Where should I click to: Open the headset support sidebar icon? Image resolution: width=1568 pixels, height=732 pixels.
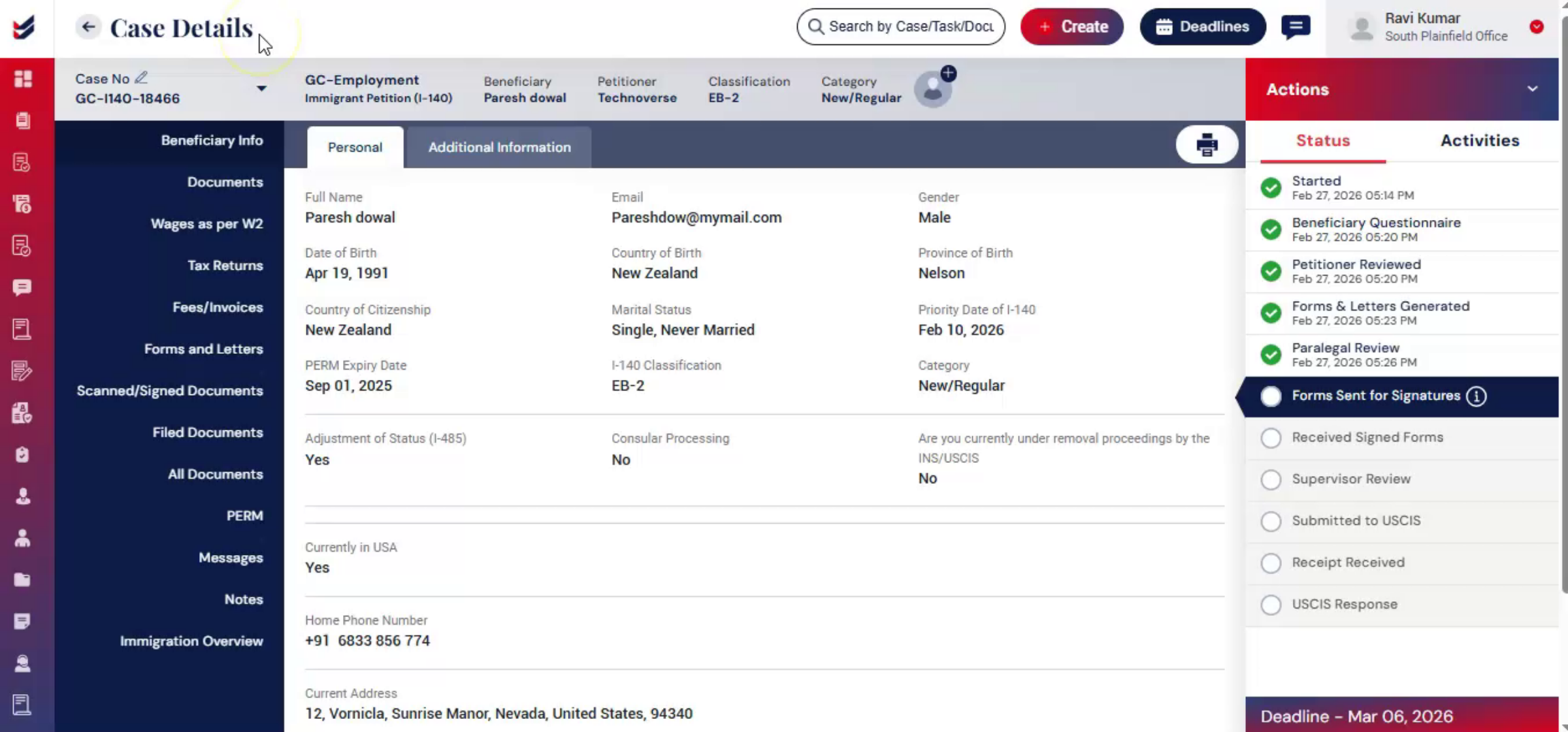[x=23, y=663]
